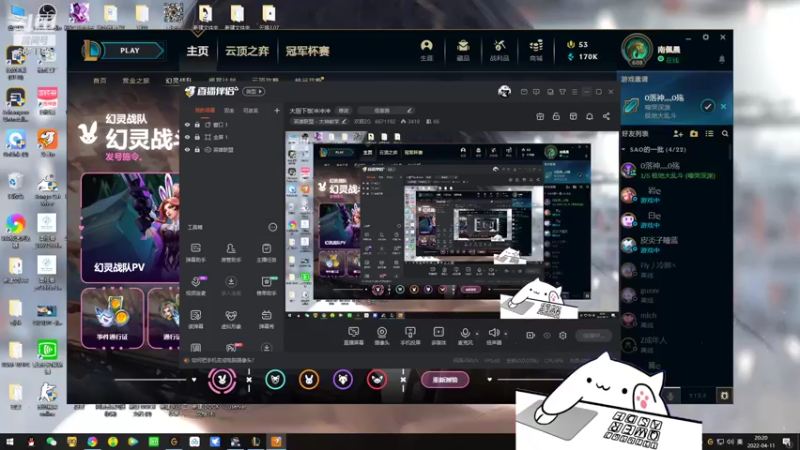Open the Windows Start menu
This screenshot has width=800, height=450.
[9, 442]
